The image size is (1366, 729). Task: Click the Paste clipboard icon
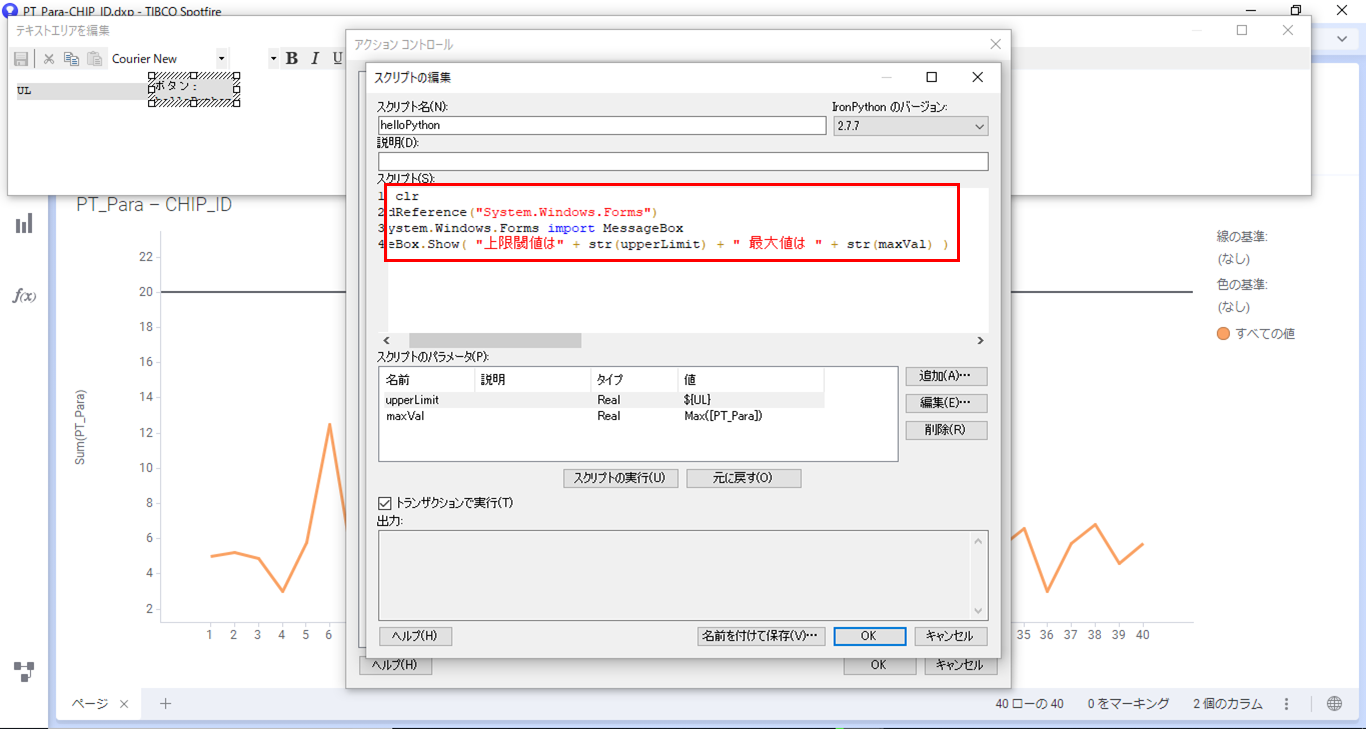95,59
